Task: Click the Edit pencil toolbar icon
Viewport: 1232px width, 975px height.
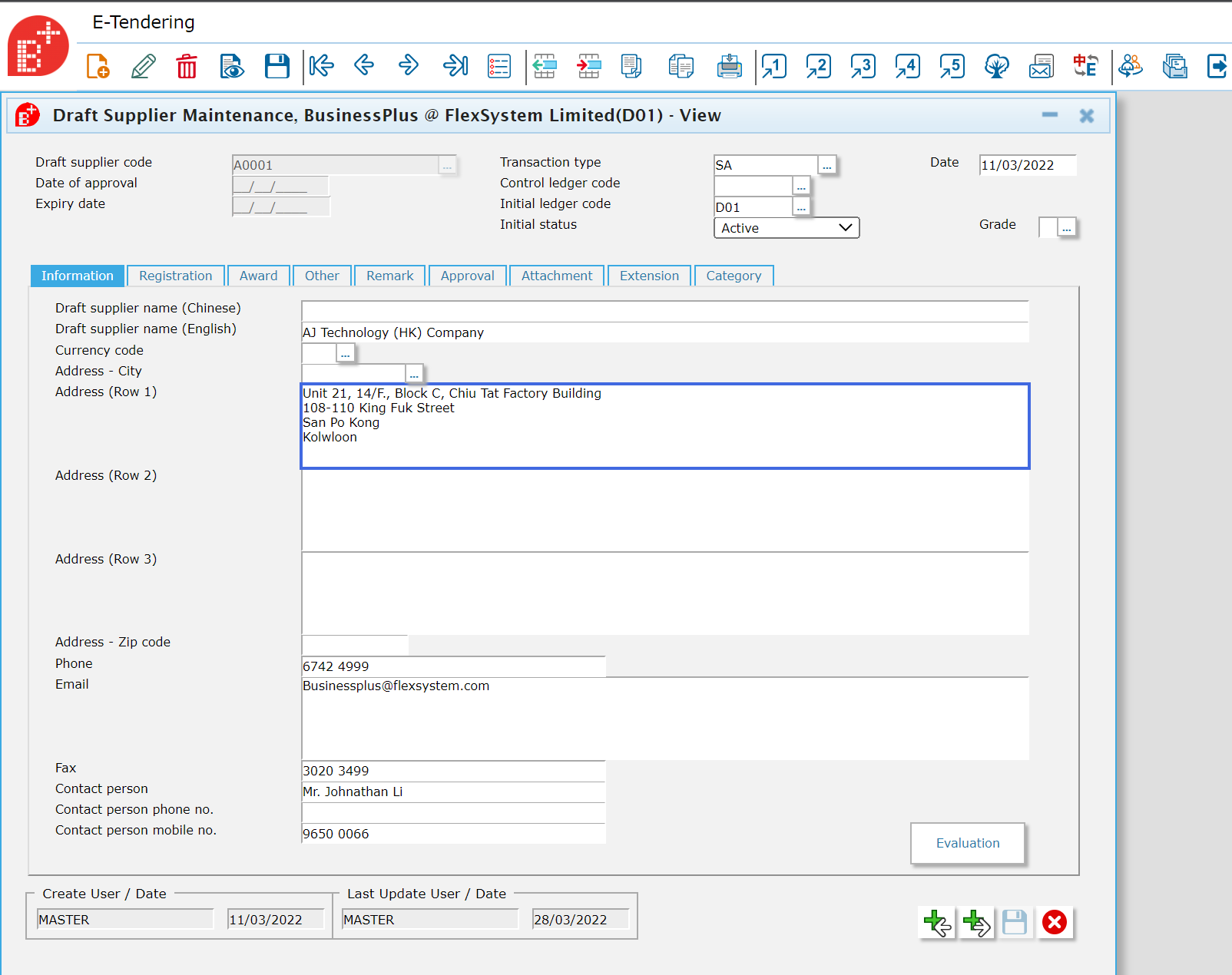Action: pos(144,66)
